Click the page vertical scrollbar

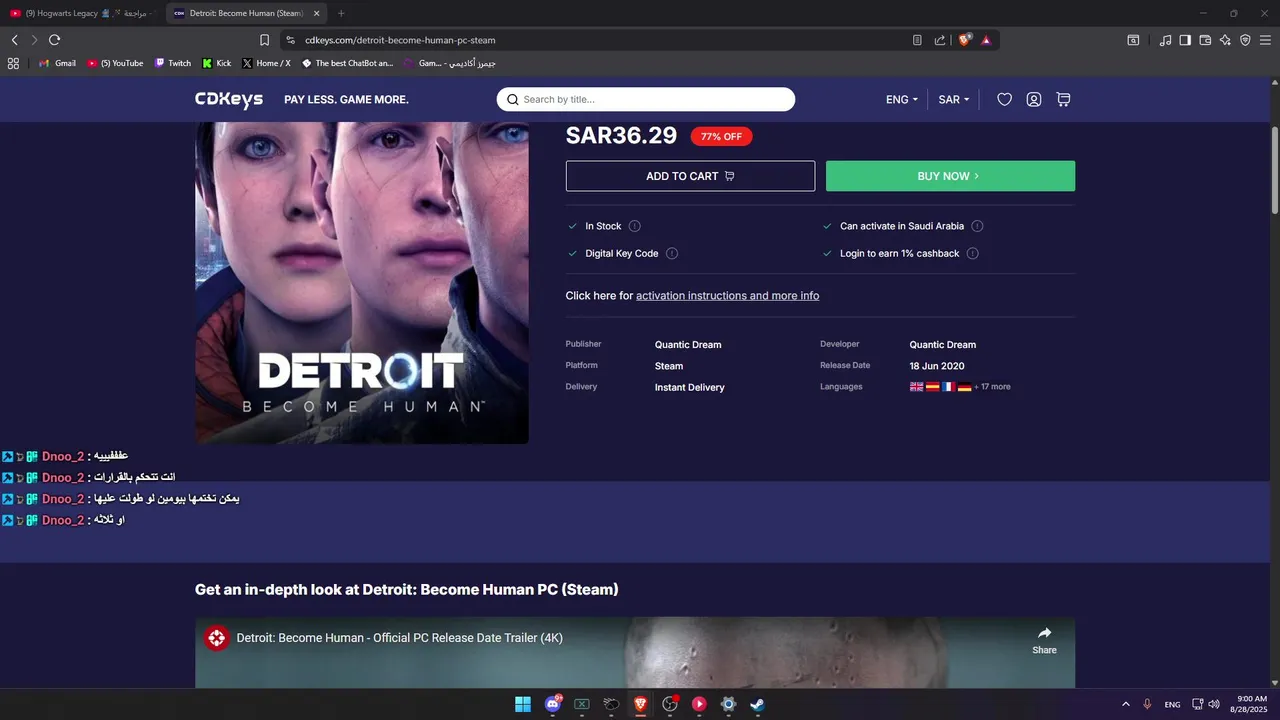[1275, 170]
